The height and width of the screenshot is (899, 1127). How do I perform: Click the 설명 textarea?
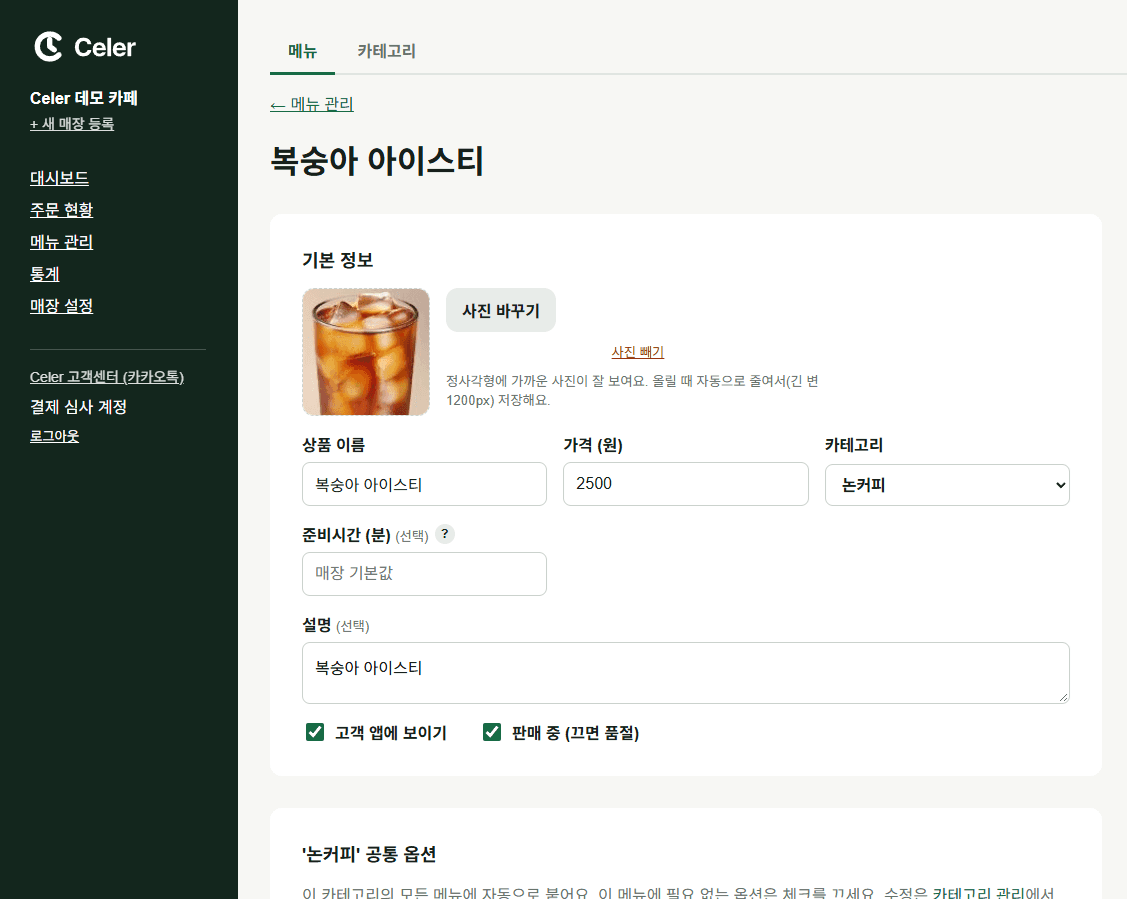click(686, 673)
